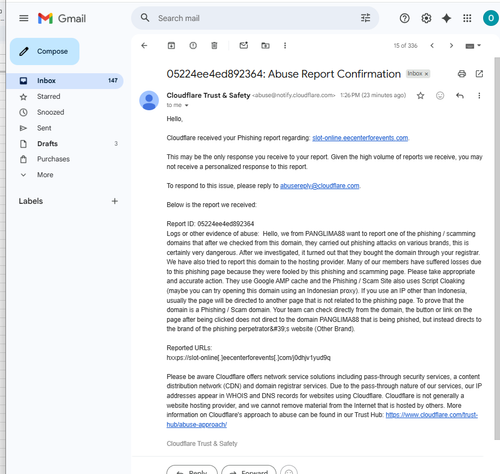Image resolution: width=500 pixels, height=474 pixels.
Task: Open the Google apps grid
Action: click(x=467, y=18)
